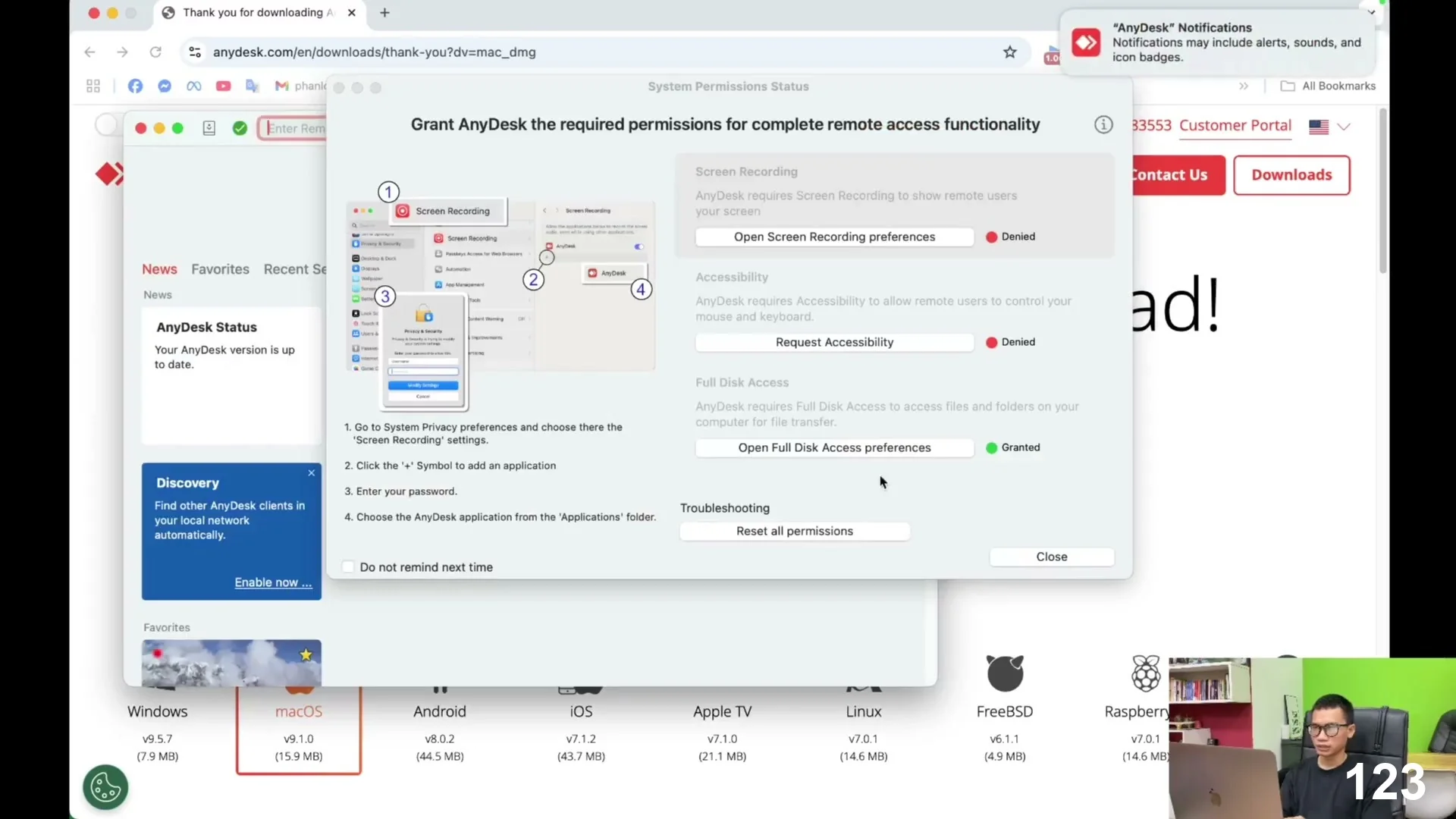The height and width of the screenshot is (819, 1456).
Task: Open cookie settings badge
Action: click(x=105, y=787)
